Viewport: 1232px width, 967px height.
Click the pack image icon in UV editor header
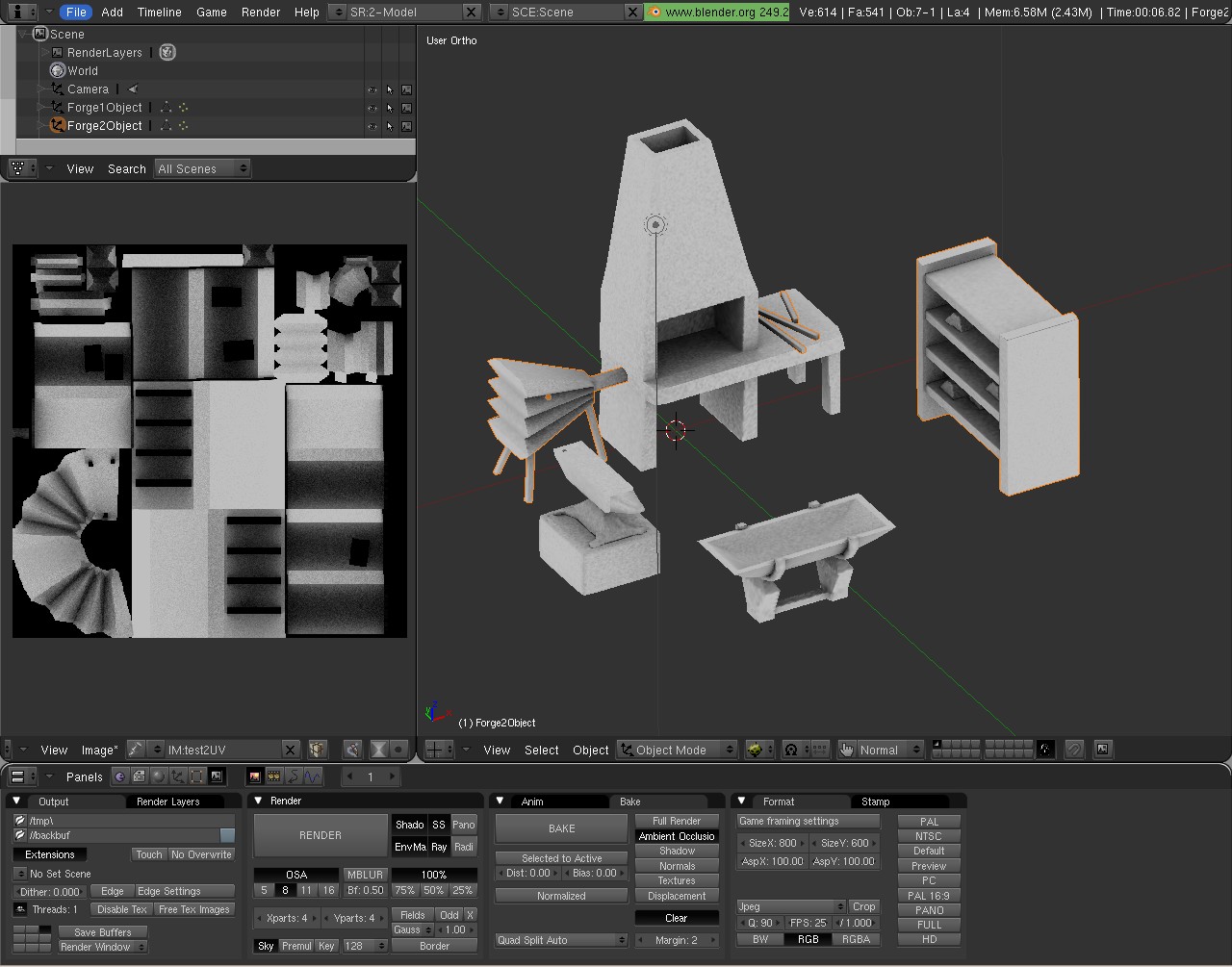318,750
